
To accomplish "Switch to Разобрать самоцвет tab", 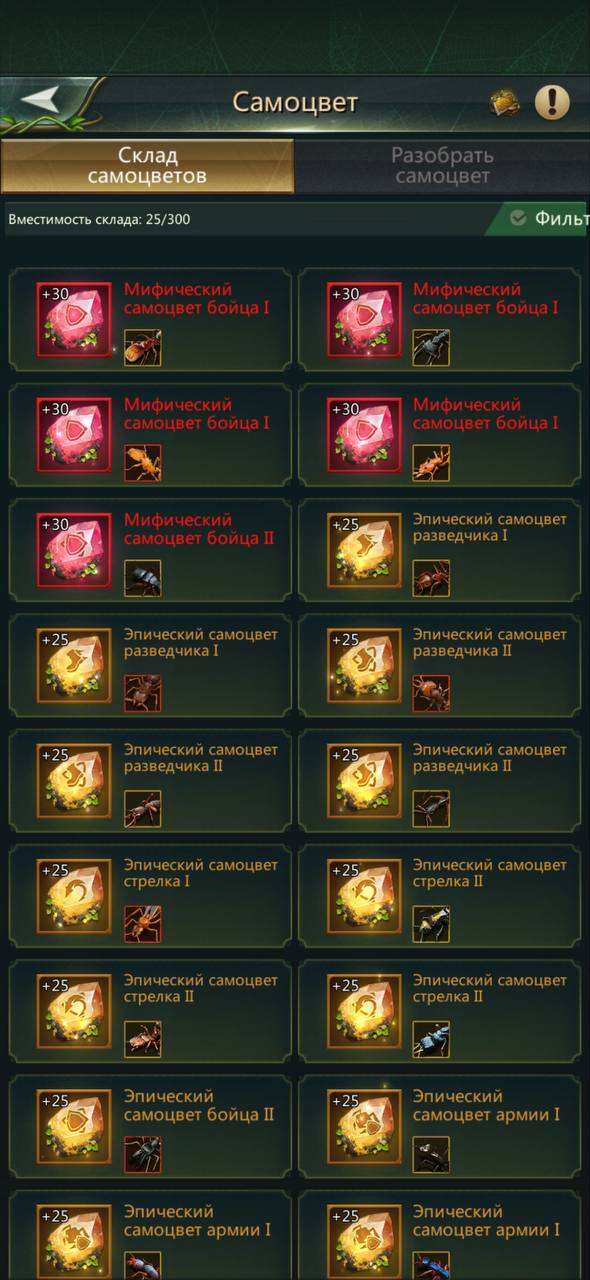I will tap(442, 166).
